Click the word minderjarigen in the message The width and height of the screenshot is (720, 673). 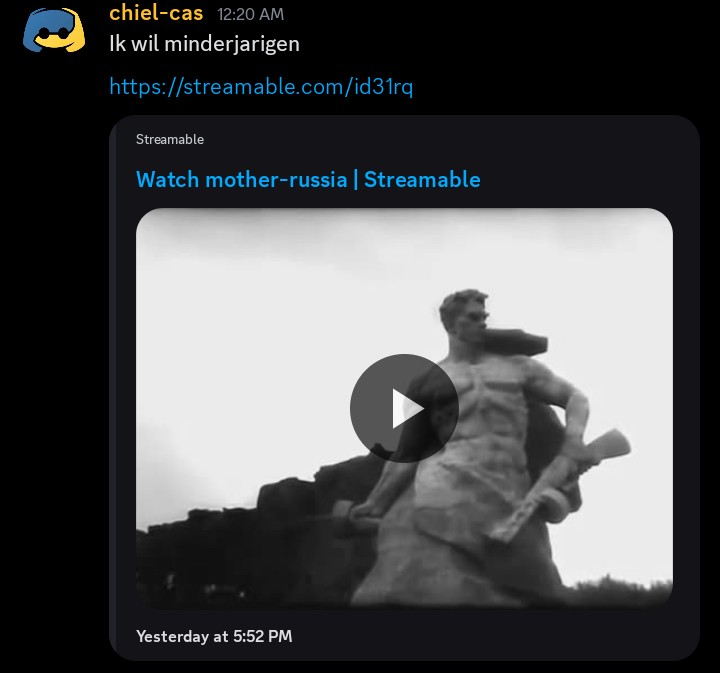(x=232, y=45)
